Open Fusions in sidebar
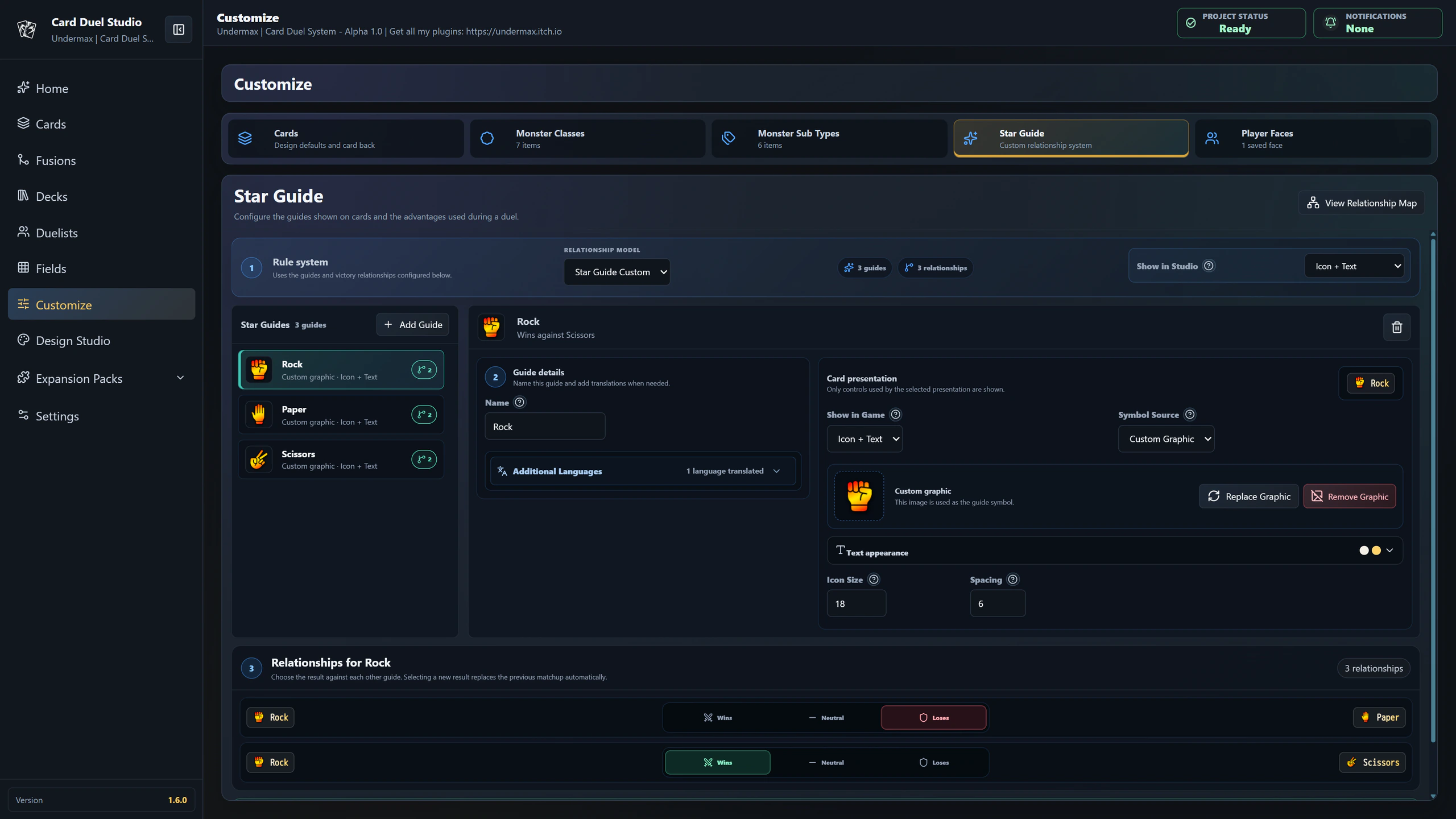 (x=101, y=160)
